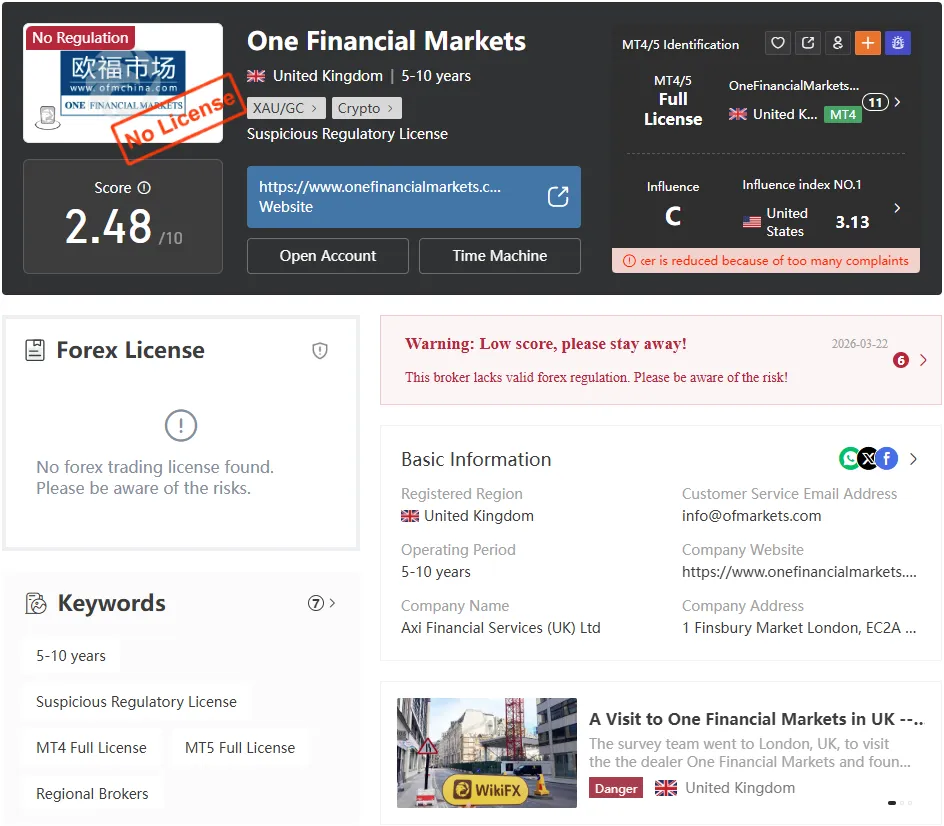Click the X (Twitter) icon
This screenshot has width=944, height=826.
(868, 459)
